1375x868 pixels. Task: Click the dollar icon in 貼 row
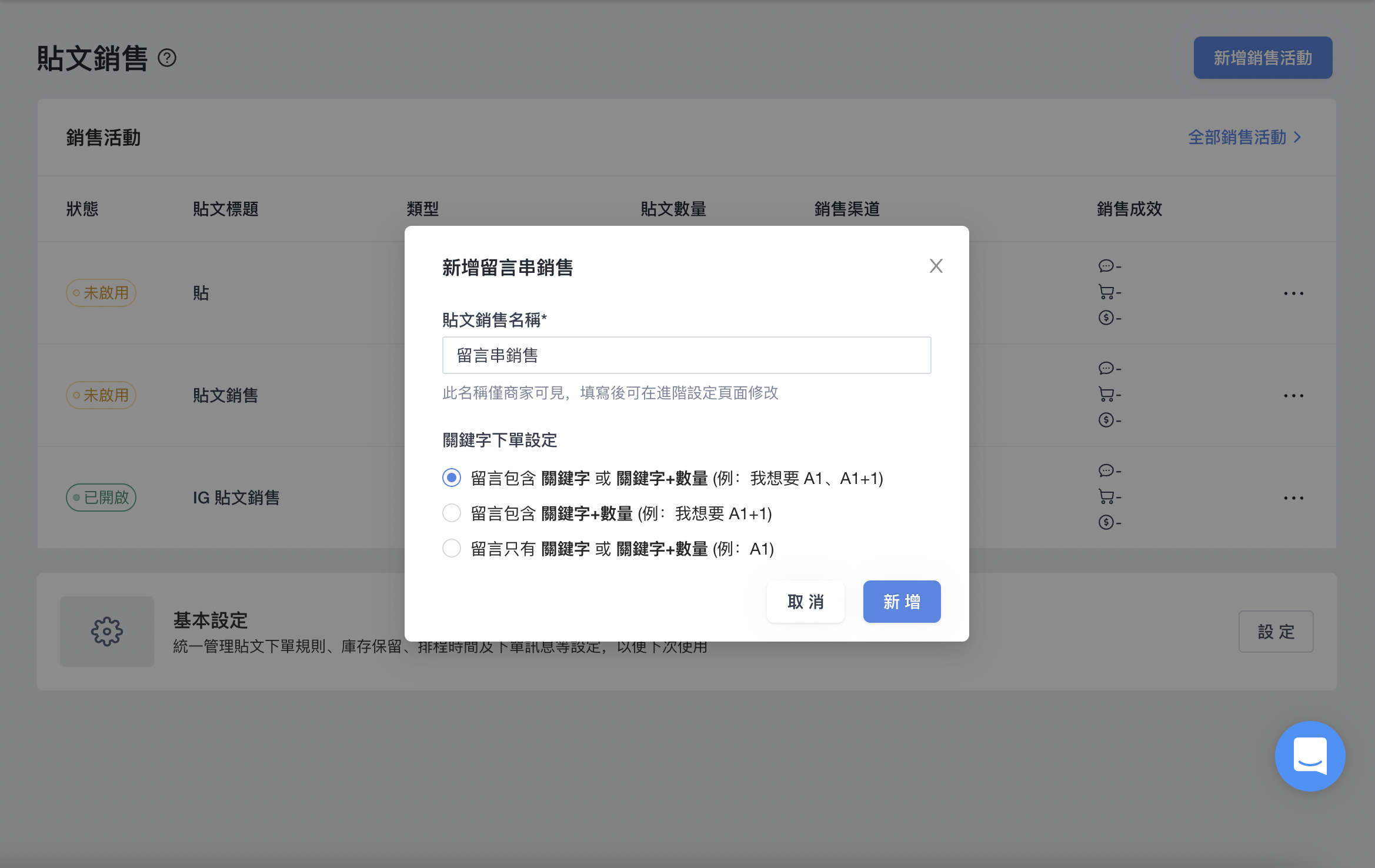click(1106, 318)
